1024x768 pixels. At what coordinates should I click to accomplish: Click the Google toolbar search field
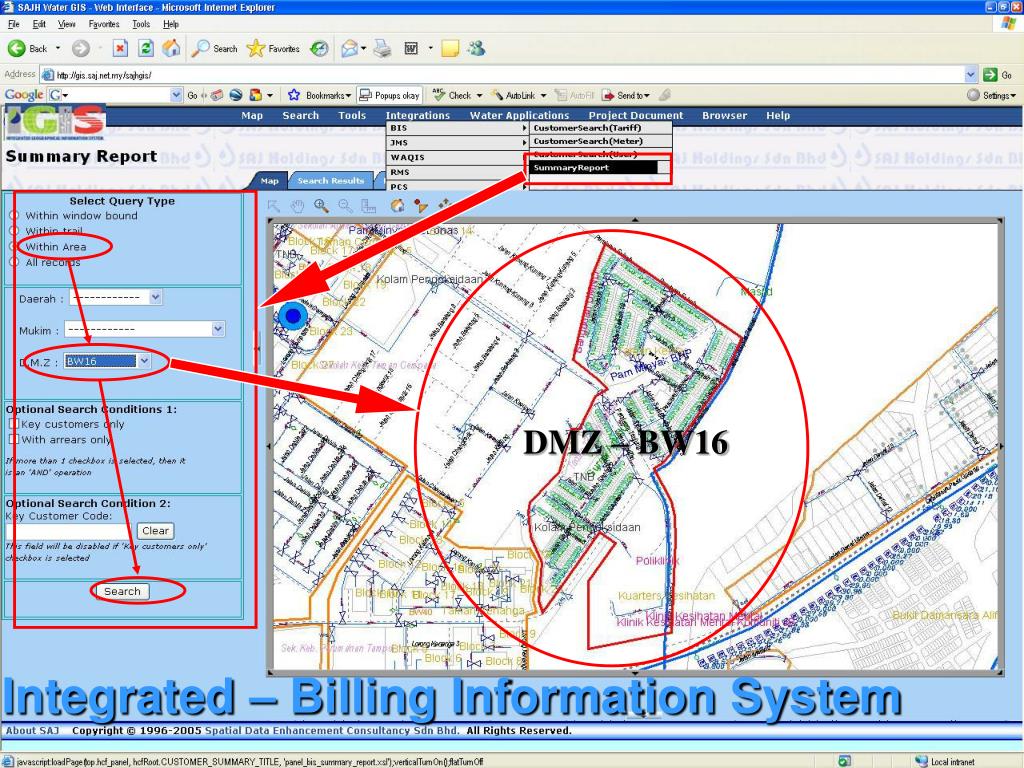115,95
